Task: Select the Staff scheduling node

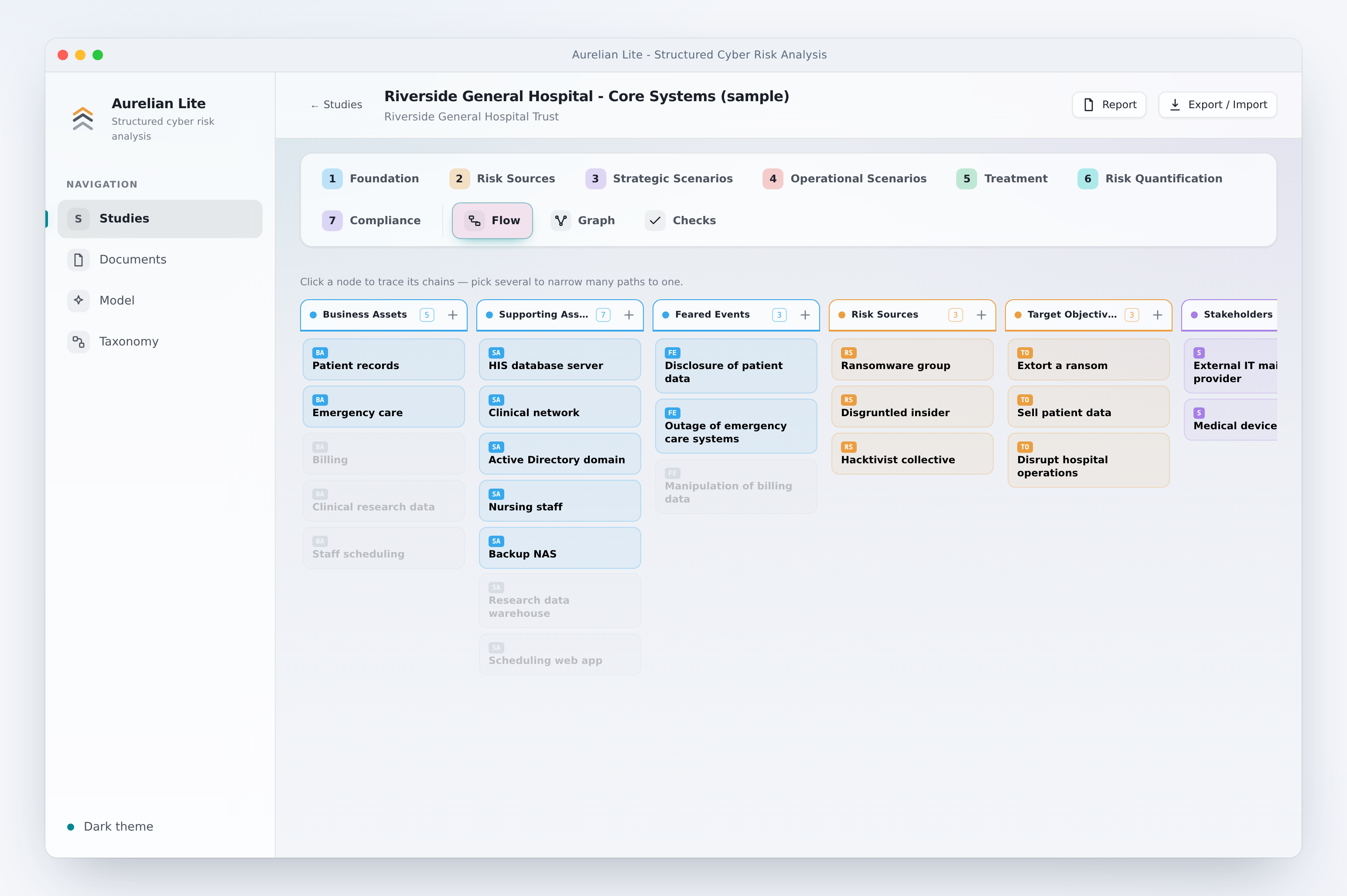Action: [x=384, y=548]
